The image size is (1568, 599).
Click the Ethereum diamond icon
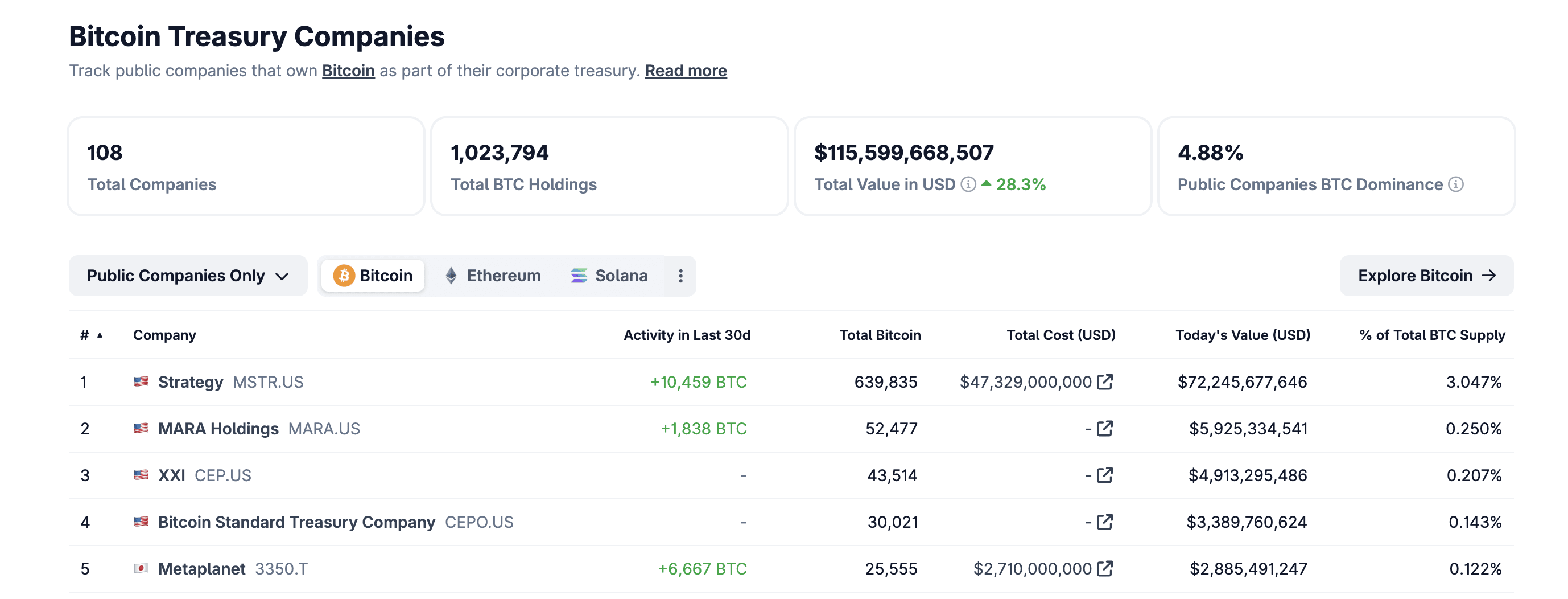pos(452,276)
